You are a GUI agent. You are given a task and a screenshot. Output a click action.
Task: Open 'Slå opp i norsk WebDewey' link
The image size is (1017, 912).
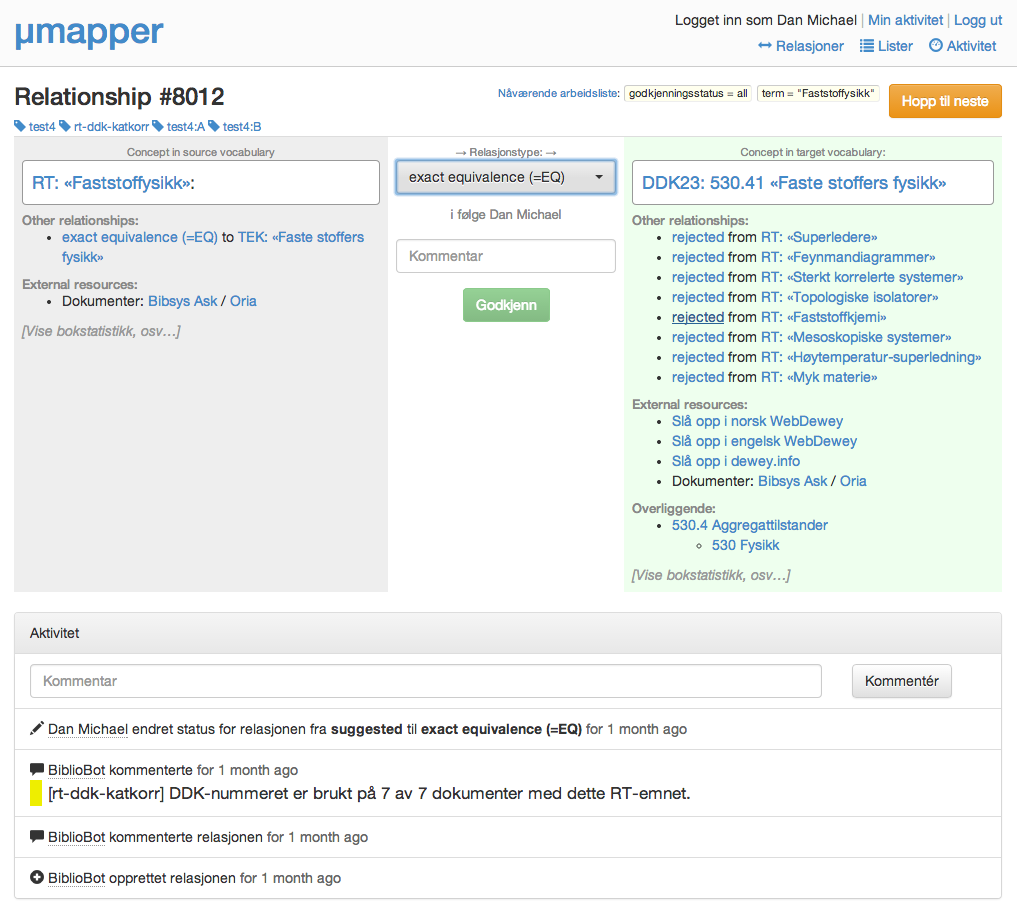[x=757, y=421]
